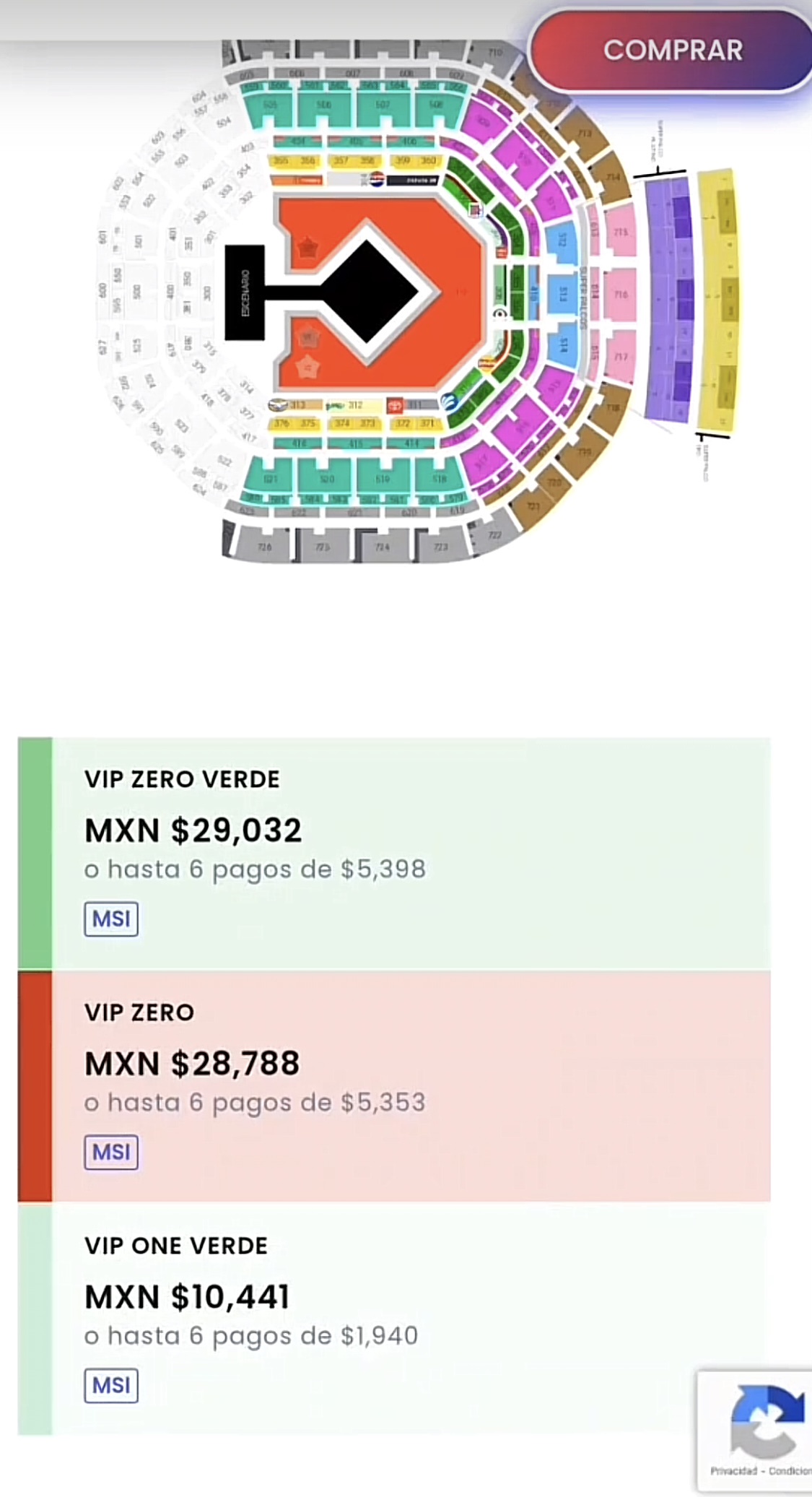Image resolution: width=812 pixels, height=1497 pixels.
Task: Click the MSI badge under VIP ONE VERDE
Action: click(111, 1385)
